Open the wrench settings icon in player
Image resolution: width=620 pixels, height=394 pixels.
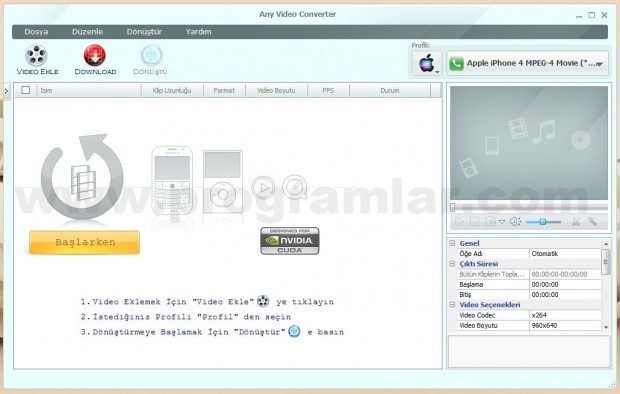(x=592, y=222)
